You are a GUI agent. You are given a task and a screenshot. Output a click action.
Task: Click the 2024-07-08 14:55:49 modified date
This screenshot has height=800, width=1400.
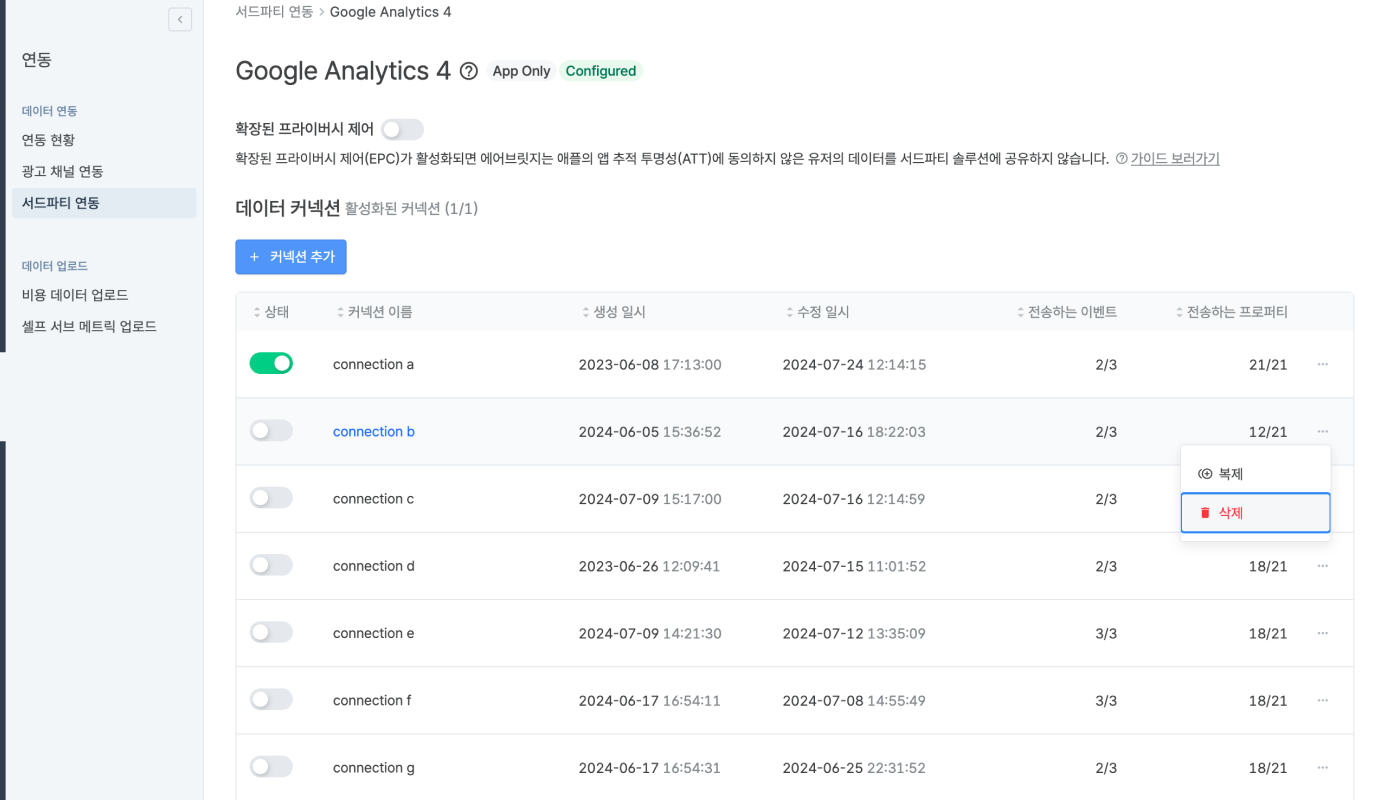click(854, 700)
